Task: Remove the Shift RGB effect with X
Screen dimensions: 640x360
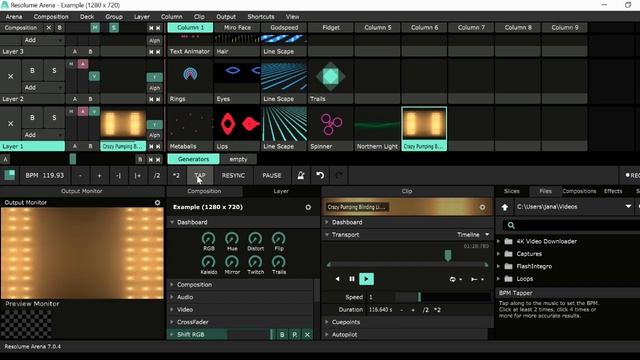Action: [307, 335]
